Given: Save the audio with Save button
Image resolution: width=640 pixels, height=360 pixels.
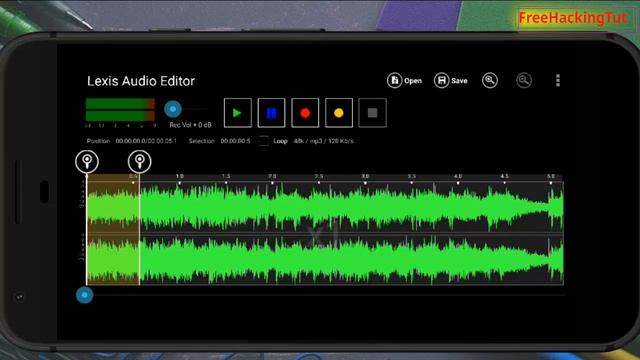Looking at the screenshot, I should click(x=451, y=80).
